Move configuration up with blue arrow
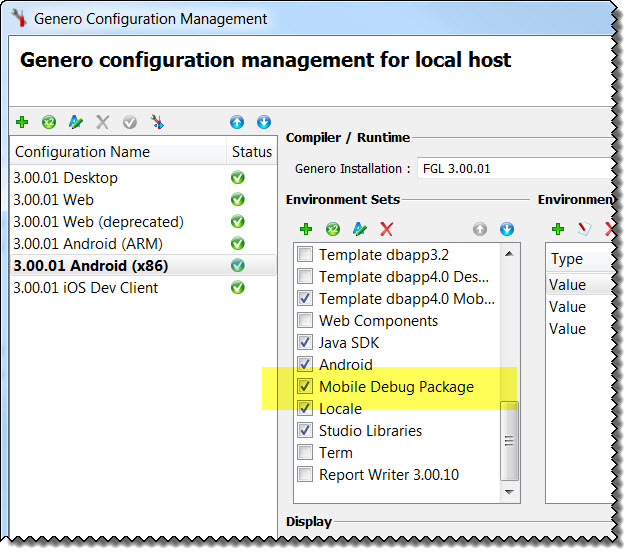The height and width of the screenshot is (558, 633). [x=237, y=122]
